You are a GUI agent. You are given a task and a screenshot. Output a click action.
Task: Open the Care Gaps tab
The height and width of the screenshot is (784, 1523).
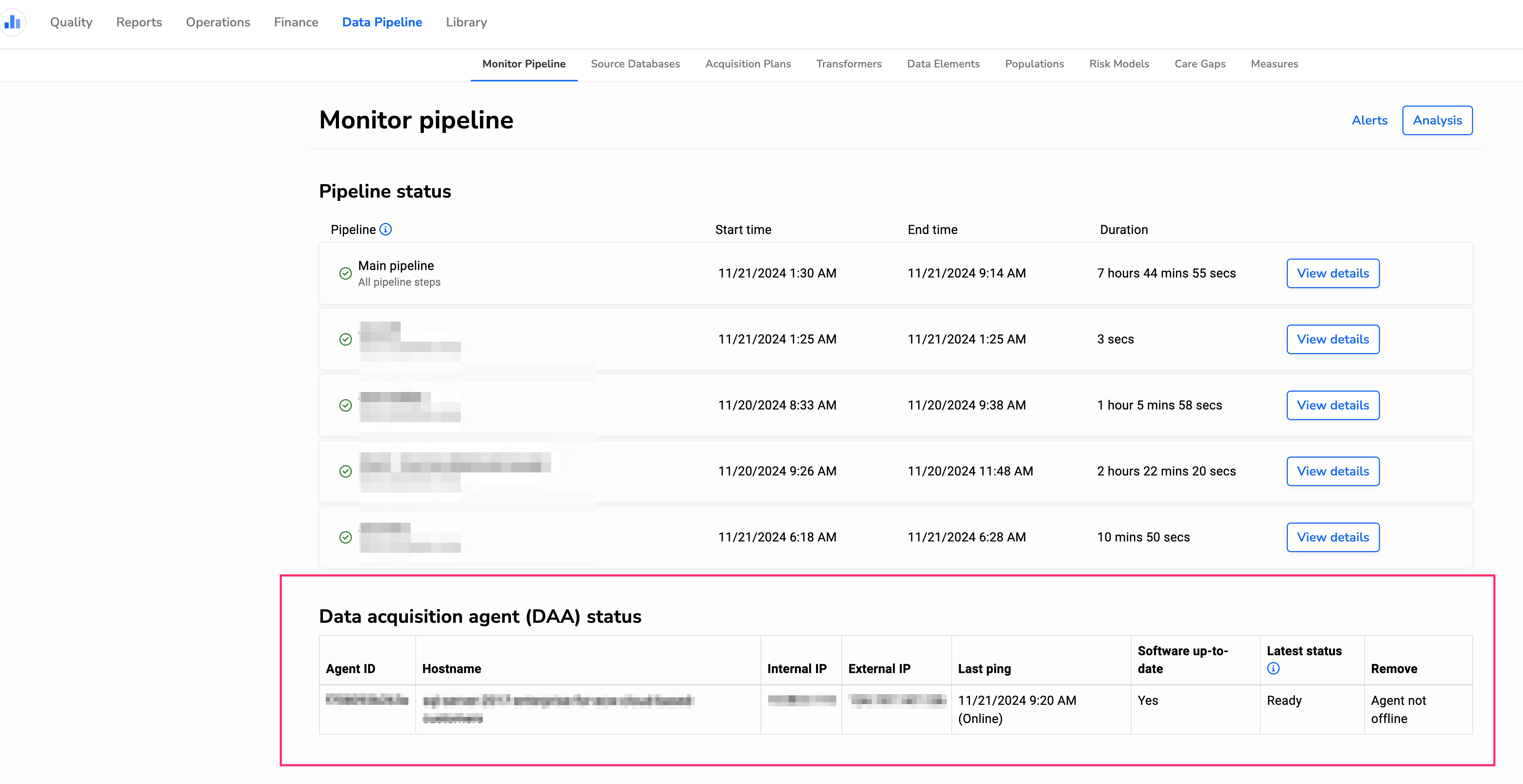point(1200,64)
